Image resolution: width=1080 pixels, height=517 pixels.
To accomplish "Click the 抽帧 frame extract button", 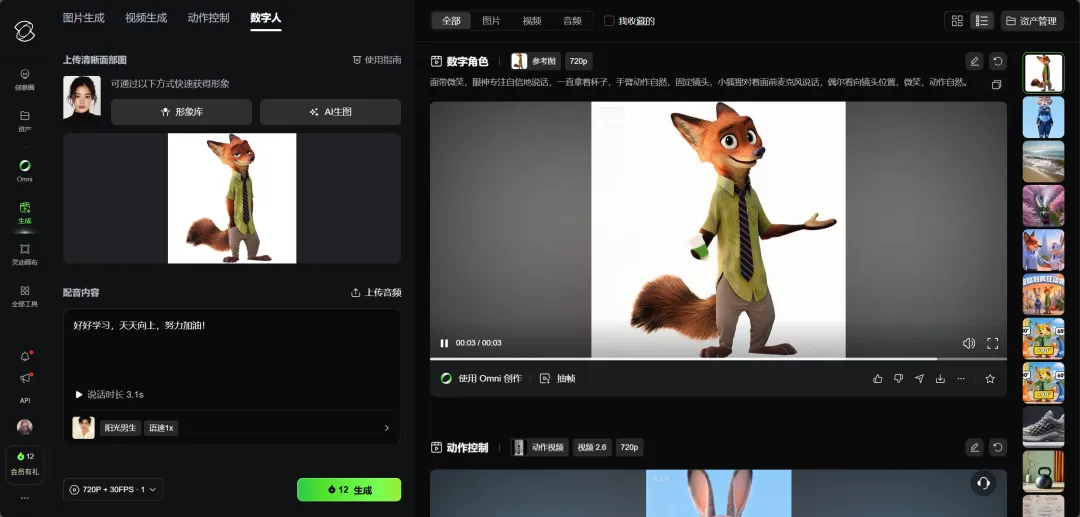I will click(x=558, y=378).
